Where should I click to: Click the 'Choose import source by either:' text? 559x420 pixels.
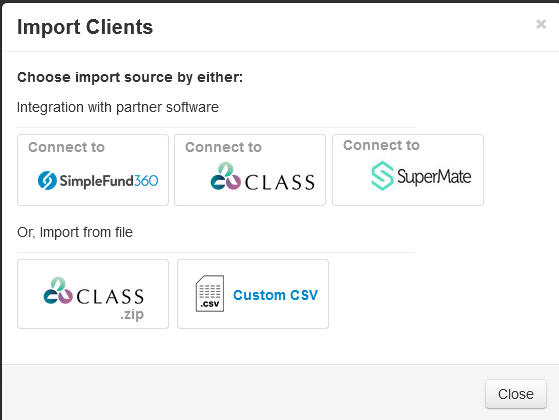coord(130,77)
